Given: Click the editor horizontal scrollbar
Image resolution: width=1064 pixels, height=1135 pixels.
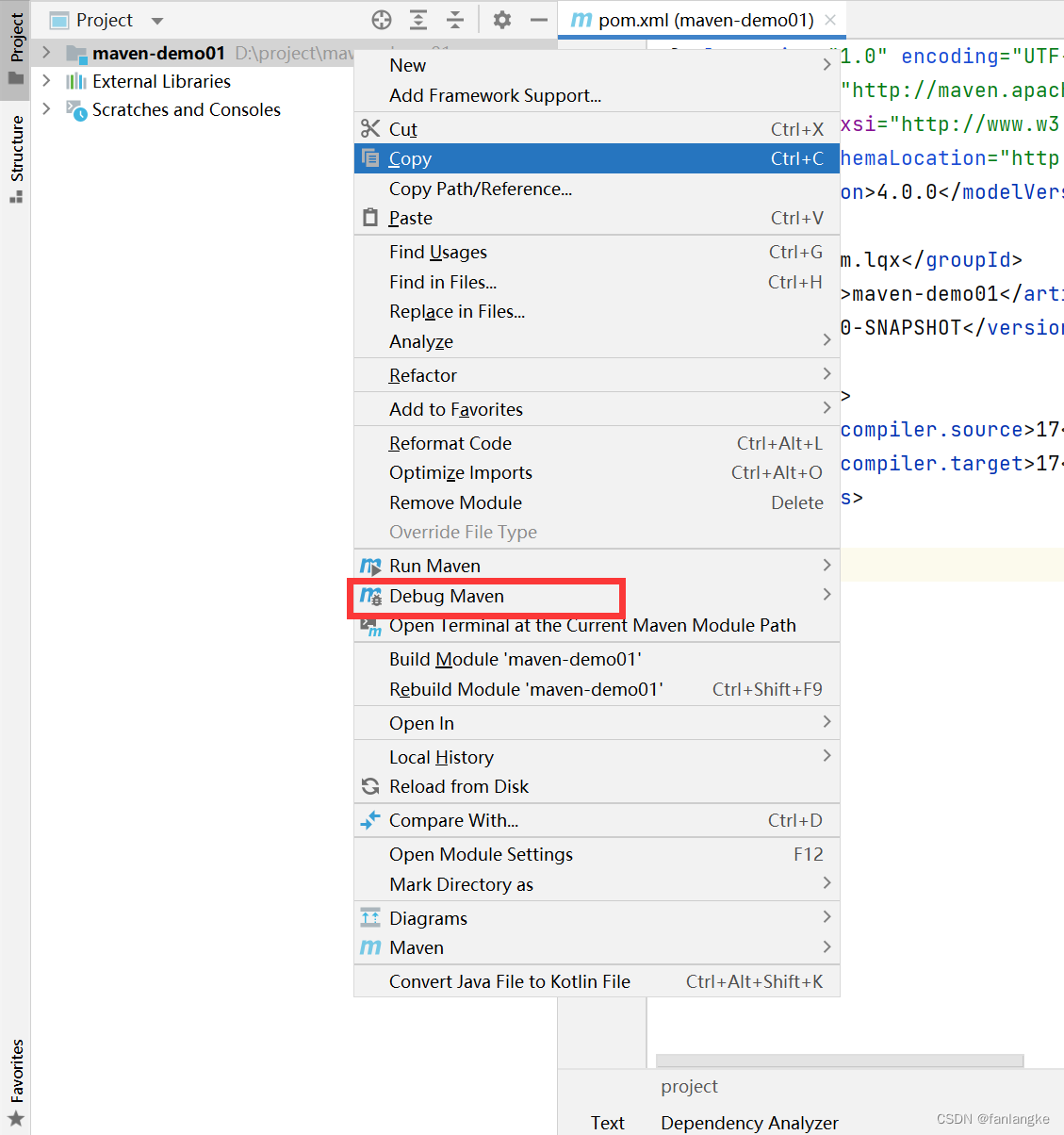Looking at the screenshot, I should (840, 1061).
